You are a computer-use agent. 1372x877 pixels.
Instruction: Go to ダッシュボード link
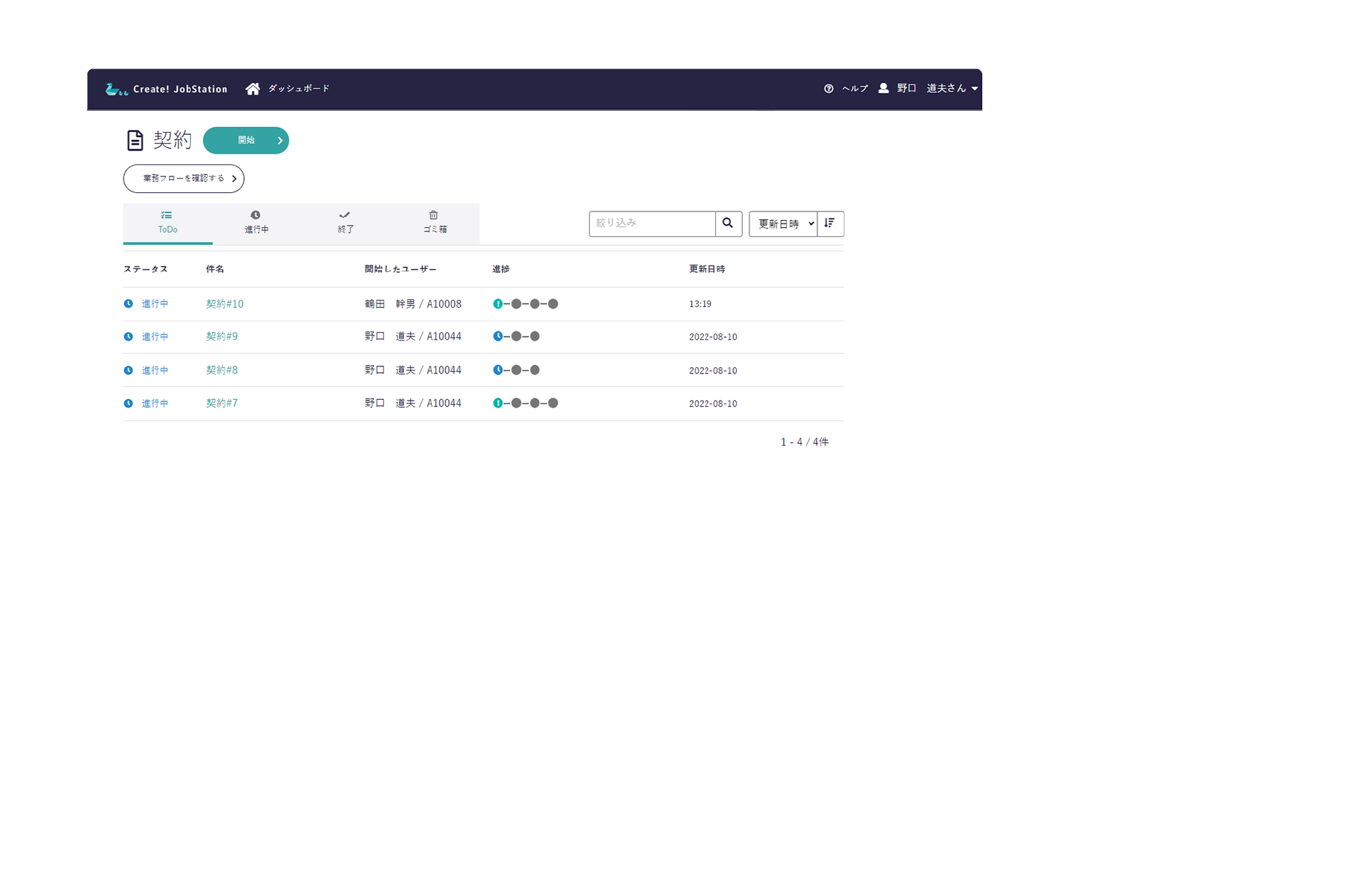[299, 89]
